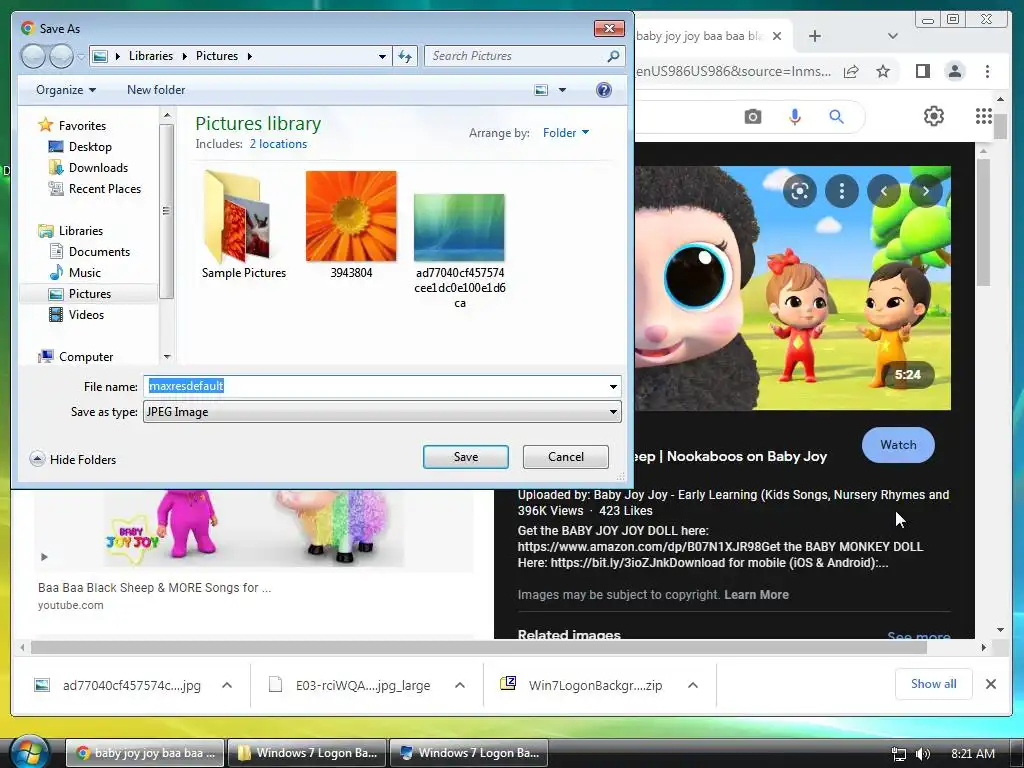Open Help in the Save As dialog
This screenshot has height=768, width=1024.
tap(604, 90)
